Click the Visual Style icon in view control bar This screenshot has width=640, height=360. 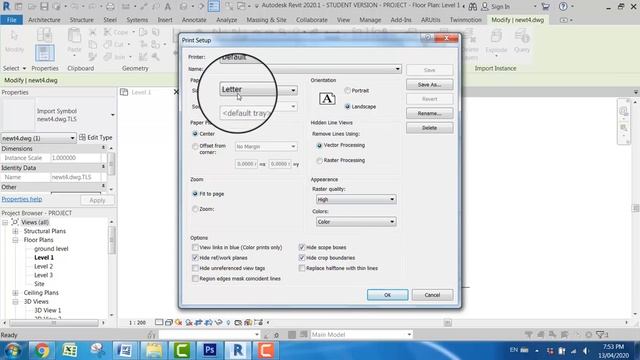169,322
